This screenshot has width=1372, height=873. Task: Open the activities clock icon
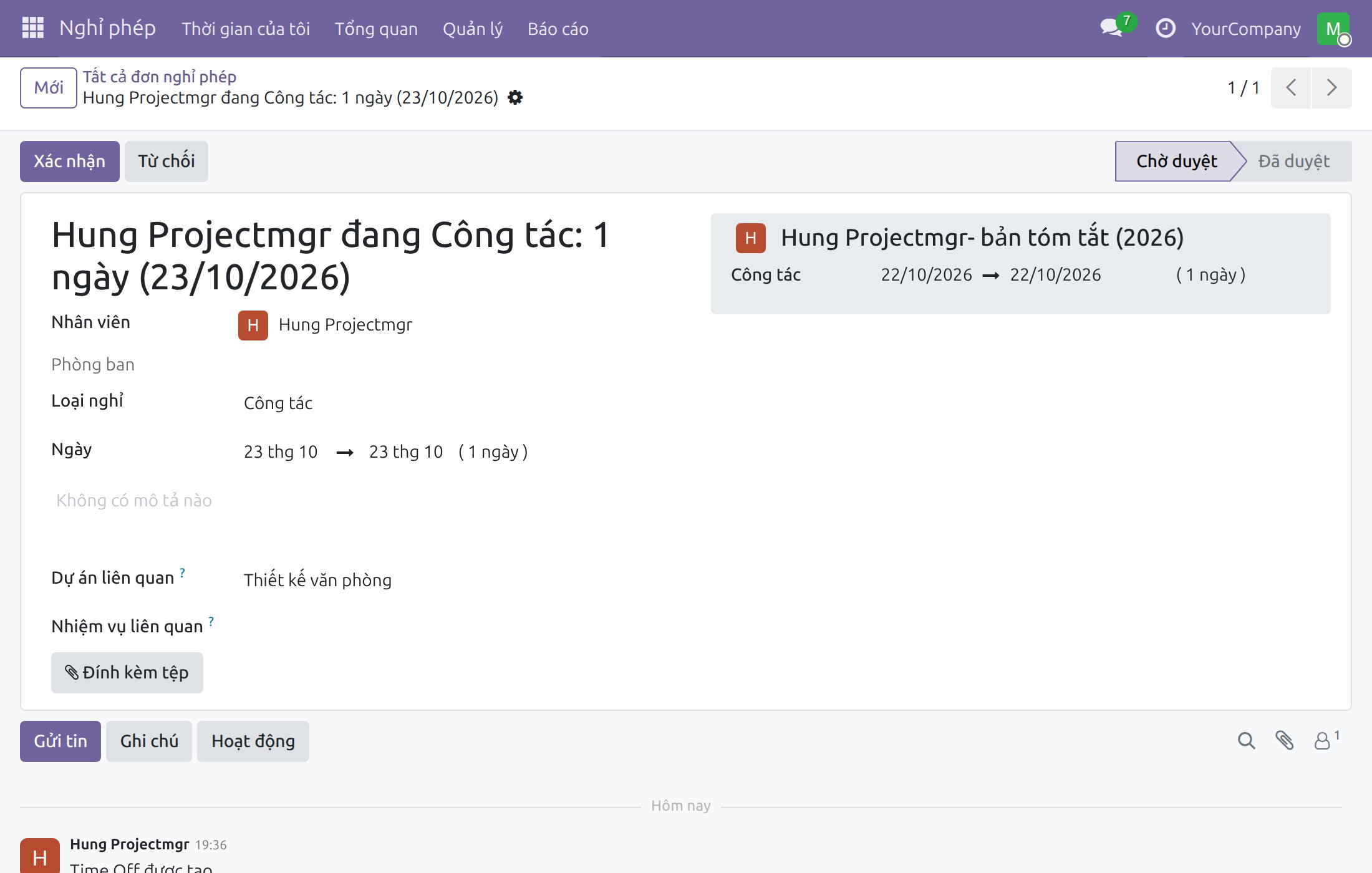(1165, 28)
